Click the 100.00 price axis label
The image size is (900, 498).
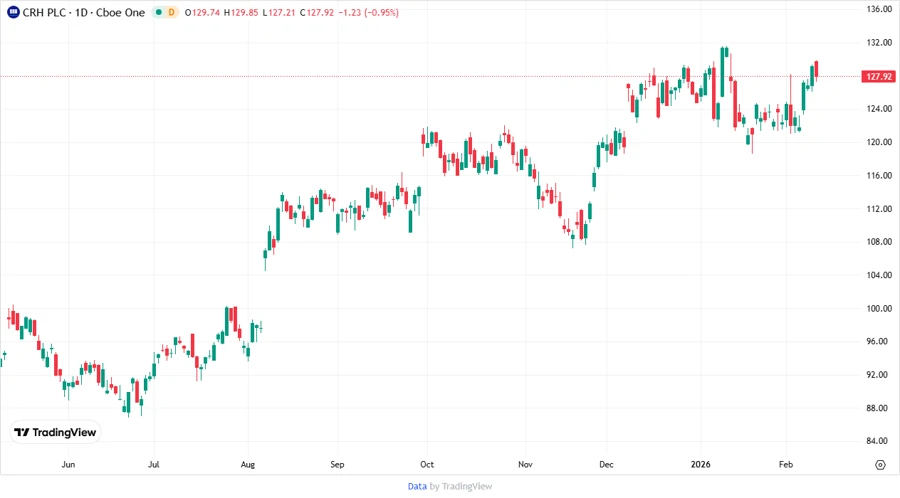[879, 308]
